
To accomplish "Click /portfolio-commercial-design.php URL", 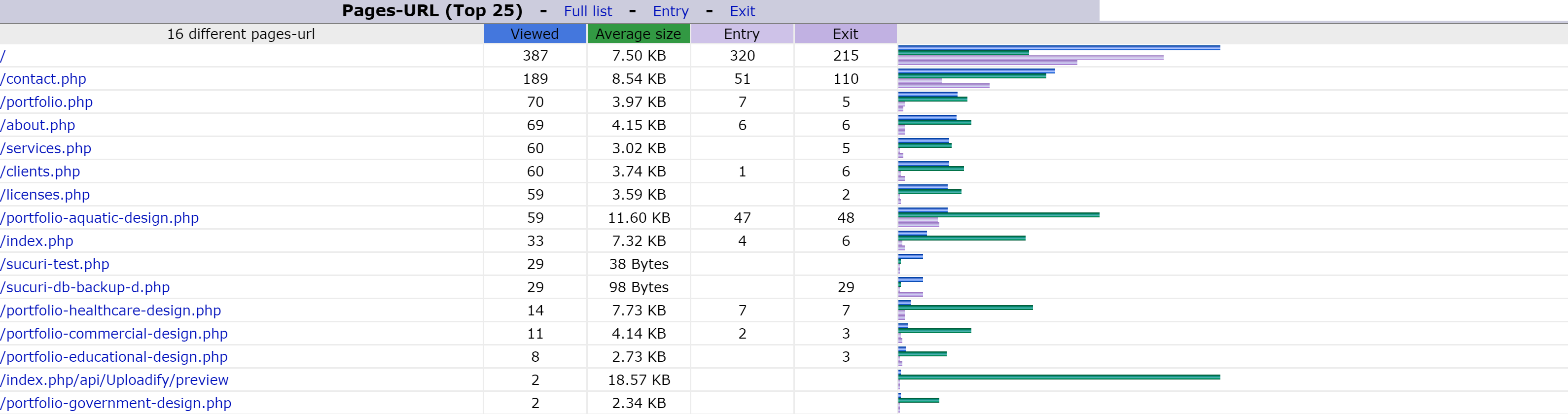I will [x=114, y=334].
